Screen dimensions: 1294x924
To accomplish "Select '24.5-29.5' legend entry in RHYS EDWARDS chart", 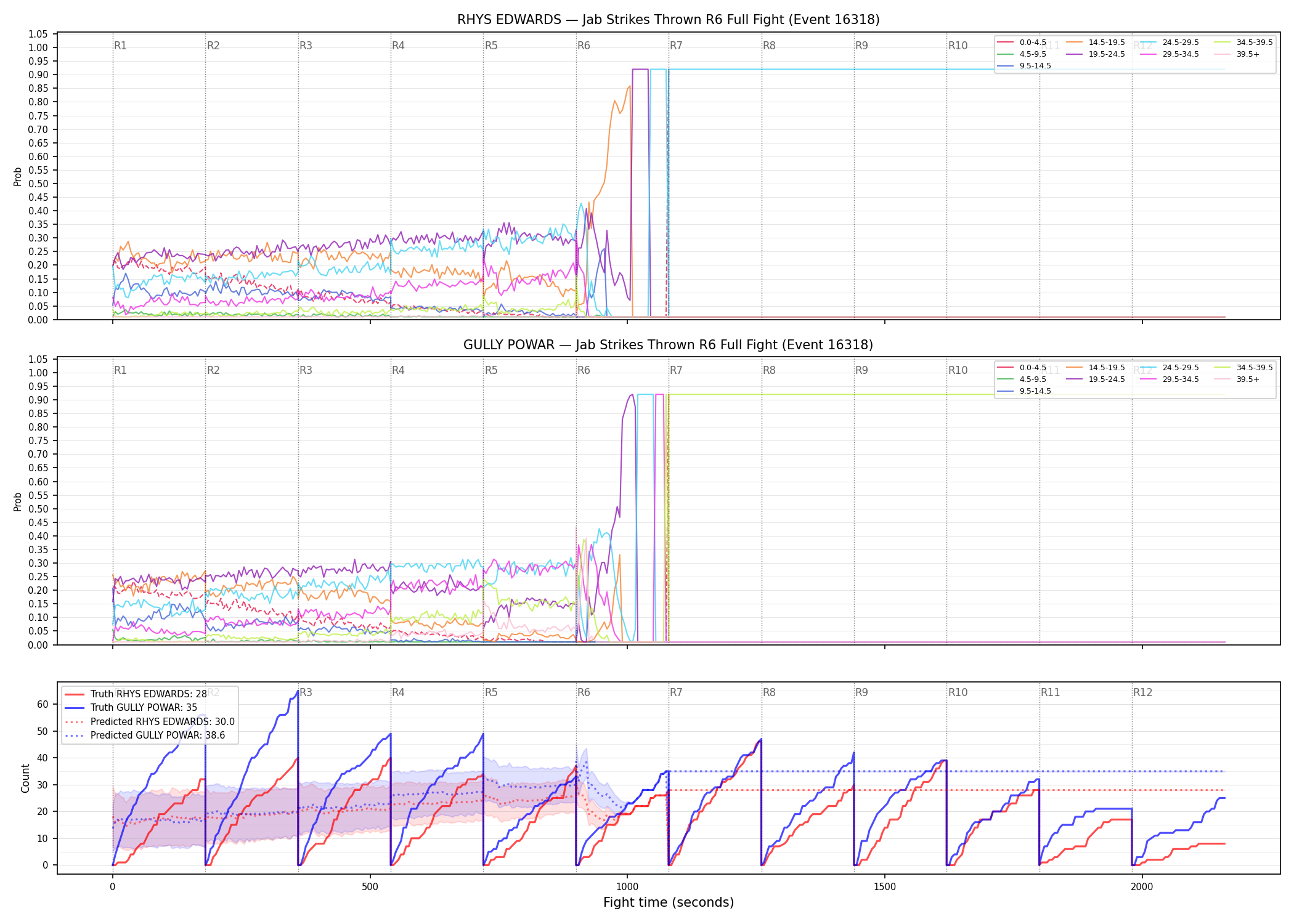I will click(x=1170, y=43).
